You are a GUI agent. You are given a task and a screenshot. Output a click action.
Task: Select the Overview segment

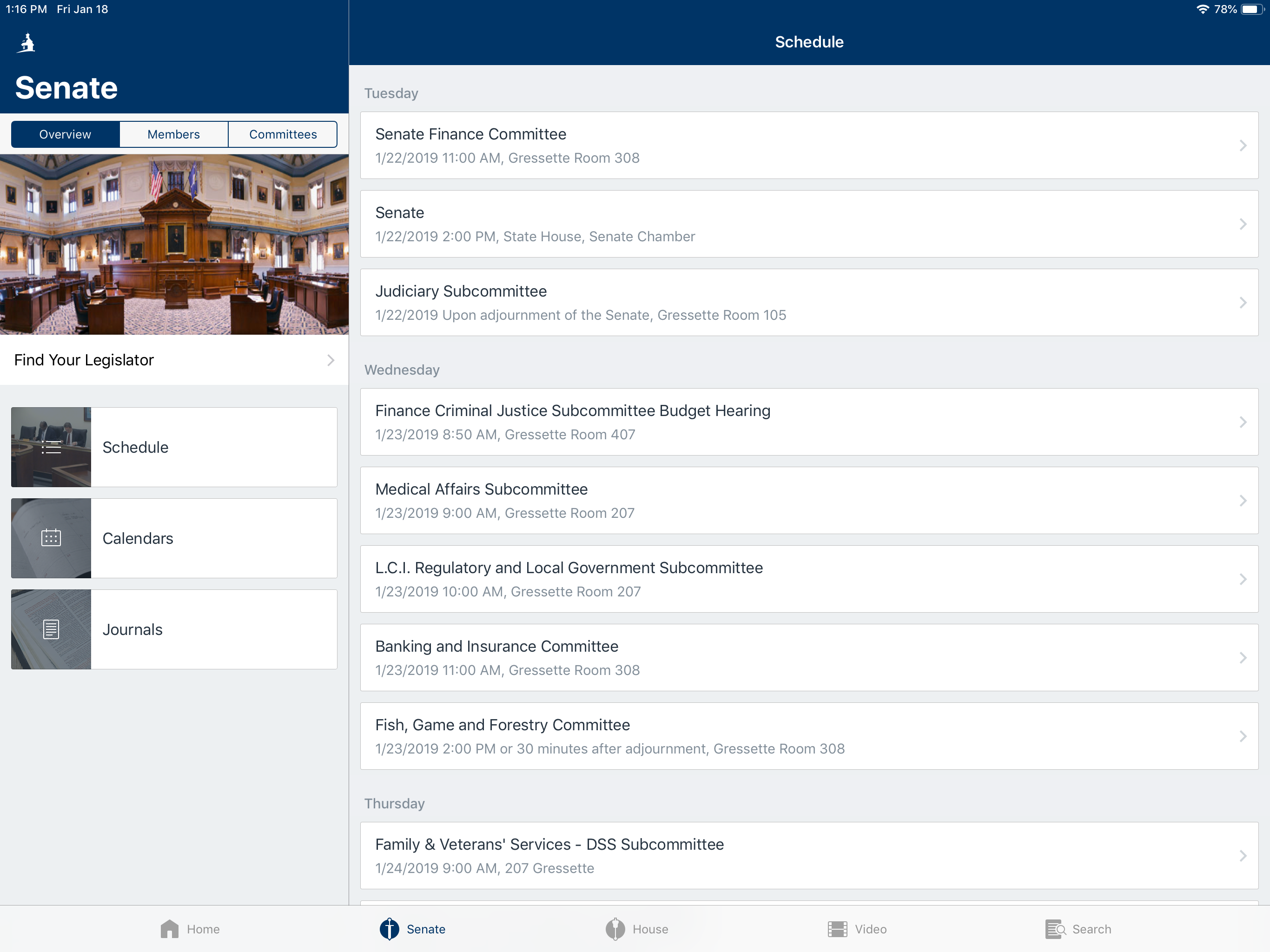click(x=66, y=134)
